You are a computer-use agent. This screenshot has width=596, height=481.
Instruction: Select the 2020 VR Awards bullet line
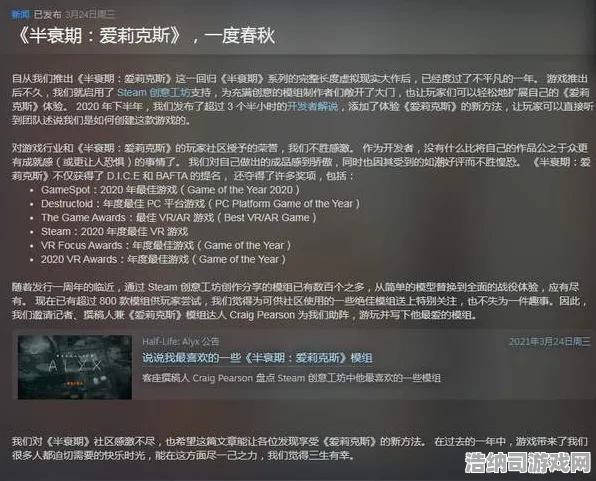tap(163, 259)
